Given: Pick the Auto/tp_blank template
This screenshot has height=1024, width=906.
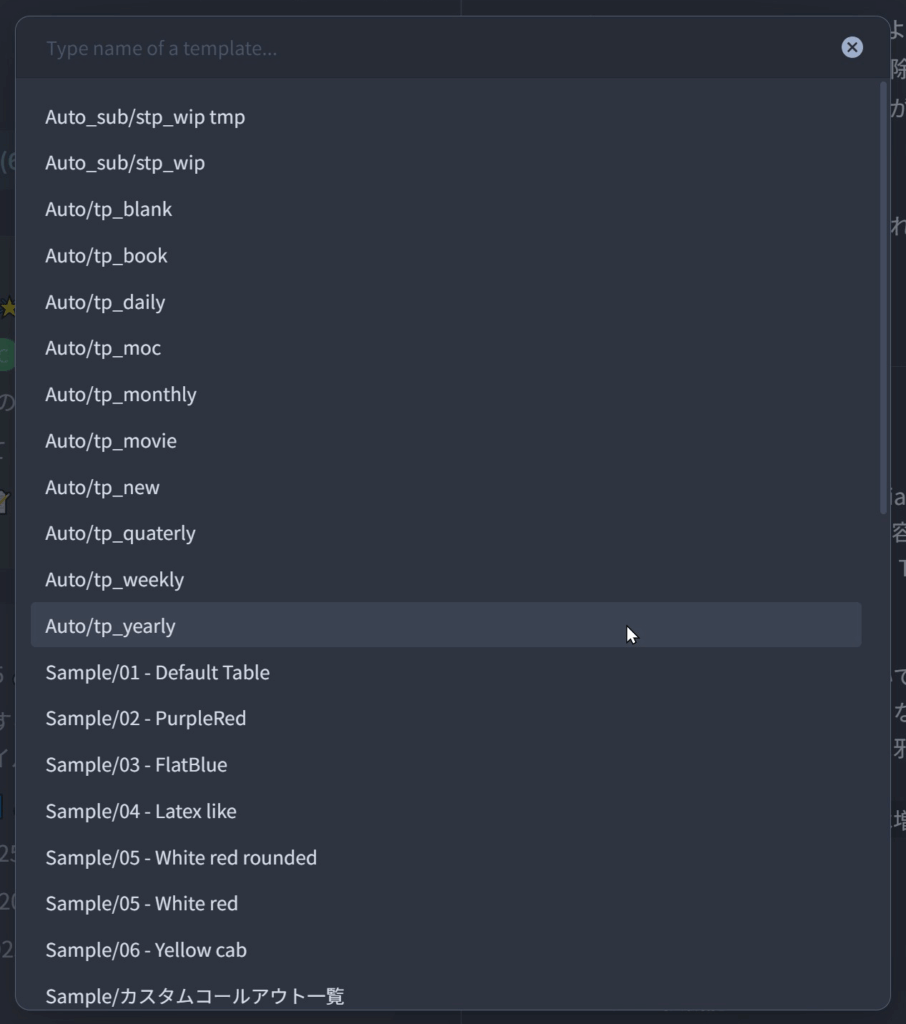Looking at the screenshot, I should (x=109, y=209).
